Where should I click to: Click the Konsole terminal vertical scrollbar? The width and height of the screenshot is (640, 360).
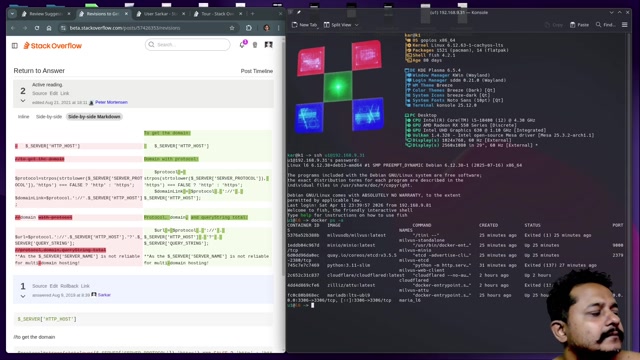point(630,192)
